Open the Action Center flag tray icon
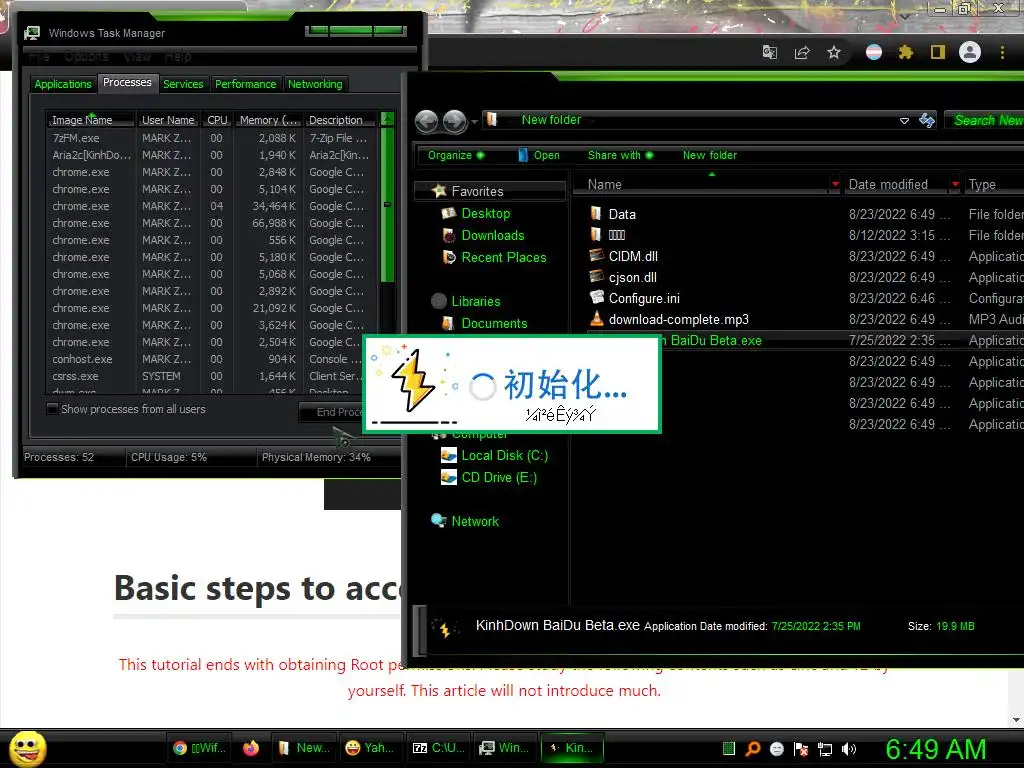 point(801,749)
